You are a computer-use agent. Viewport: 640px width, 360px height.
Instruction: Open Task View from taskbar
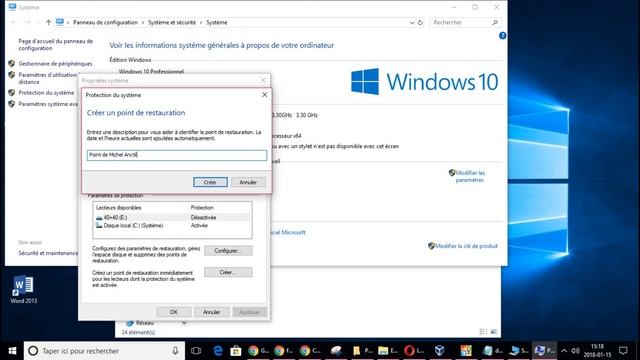click(196, 351)
